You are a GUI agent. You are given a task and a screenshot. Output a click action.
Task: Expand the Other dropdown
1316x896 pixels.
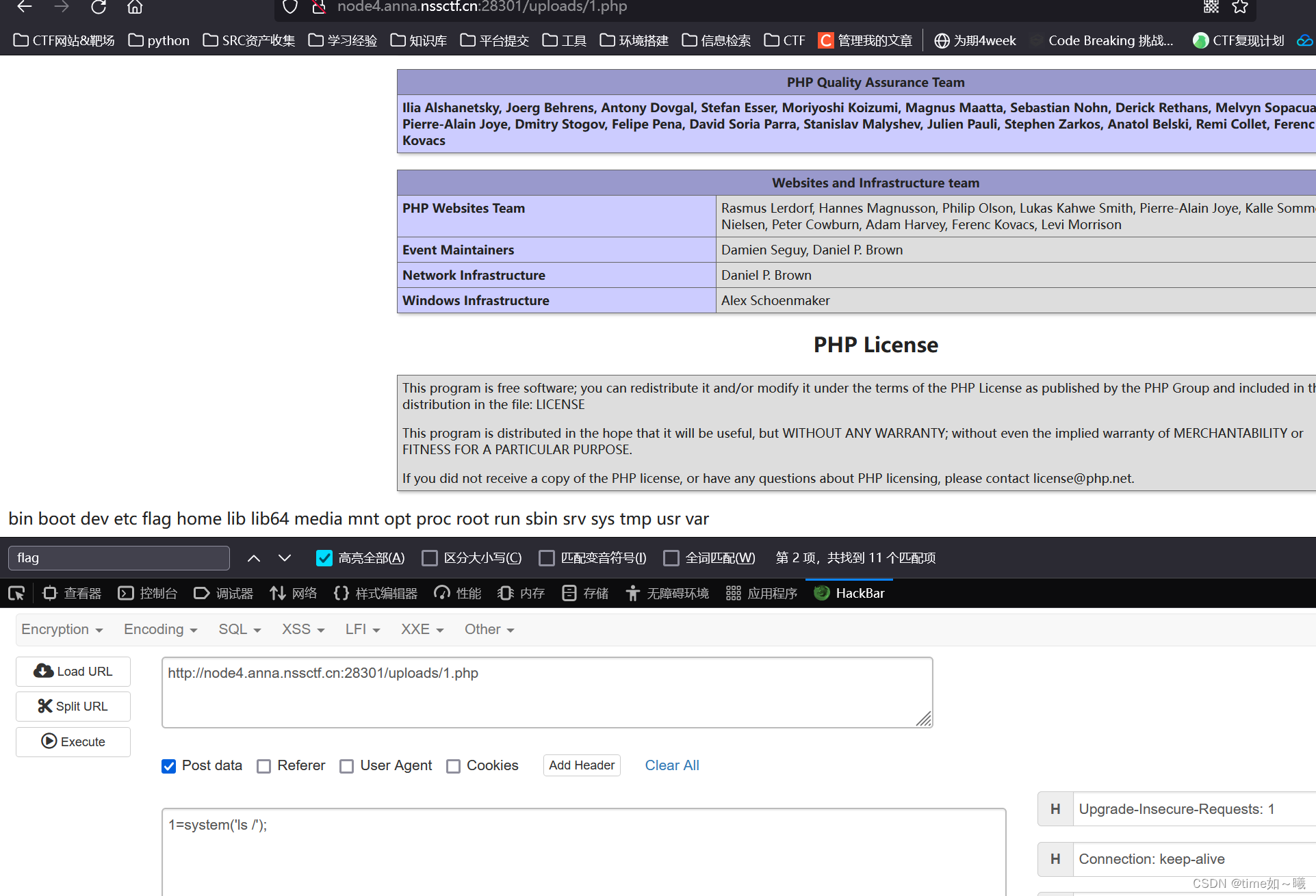(x=489, y=629)
